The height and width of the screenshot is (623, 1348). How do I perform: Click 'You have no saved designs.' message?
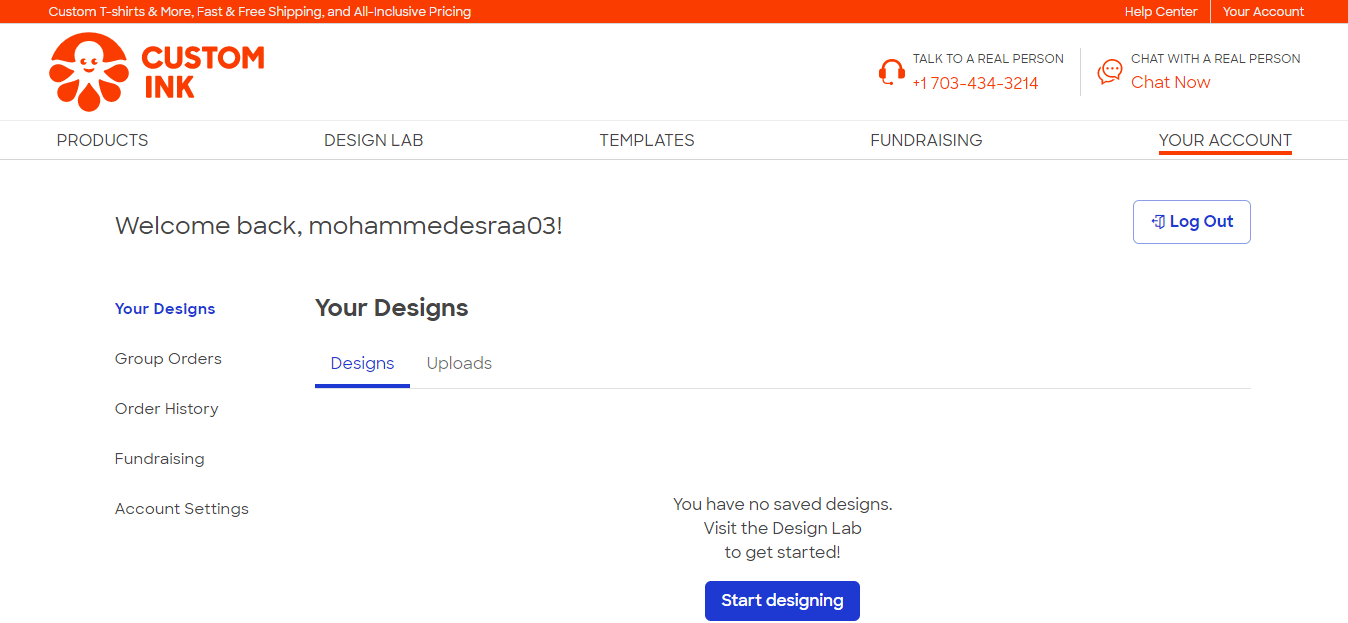782,504
